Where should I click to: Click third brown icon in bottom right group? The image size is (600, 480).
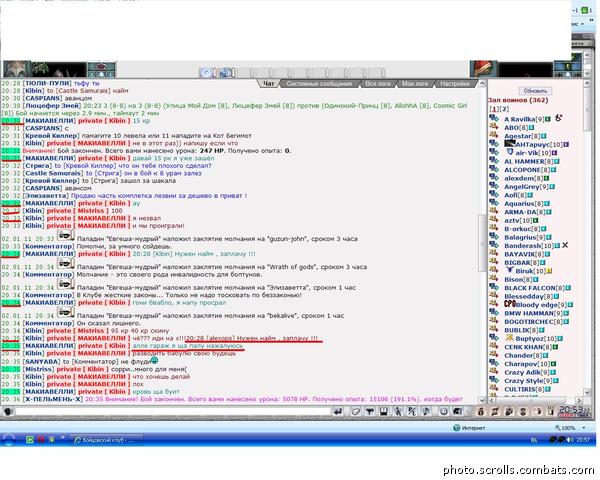pos(509,411)
